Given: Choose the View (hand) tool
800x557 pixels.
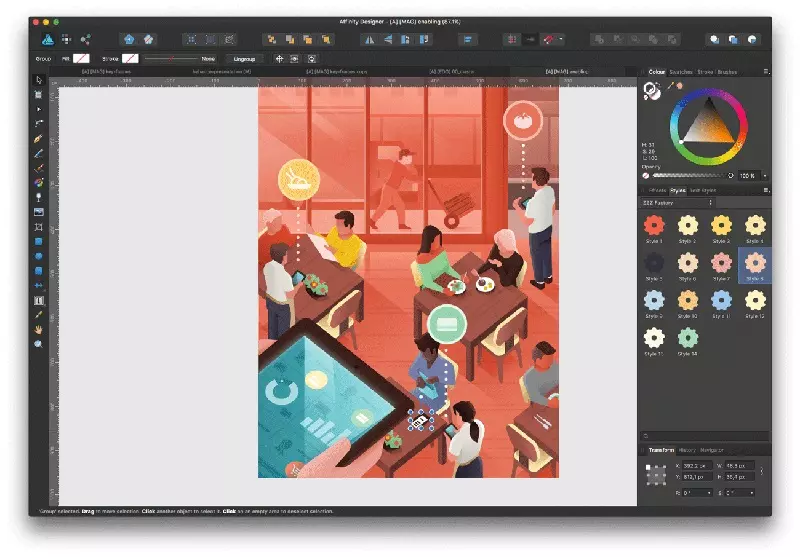Looking at the screenshot, I should tap(39, 328).
